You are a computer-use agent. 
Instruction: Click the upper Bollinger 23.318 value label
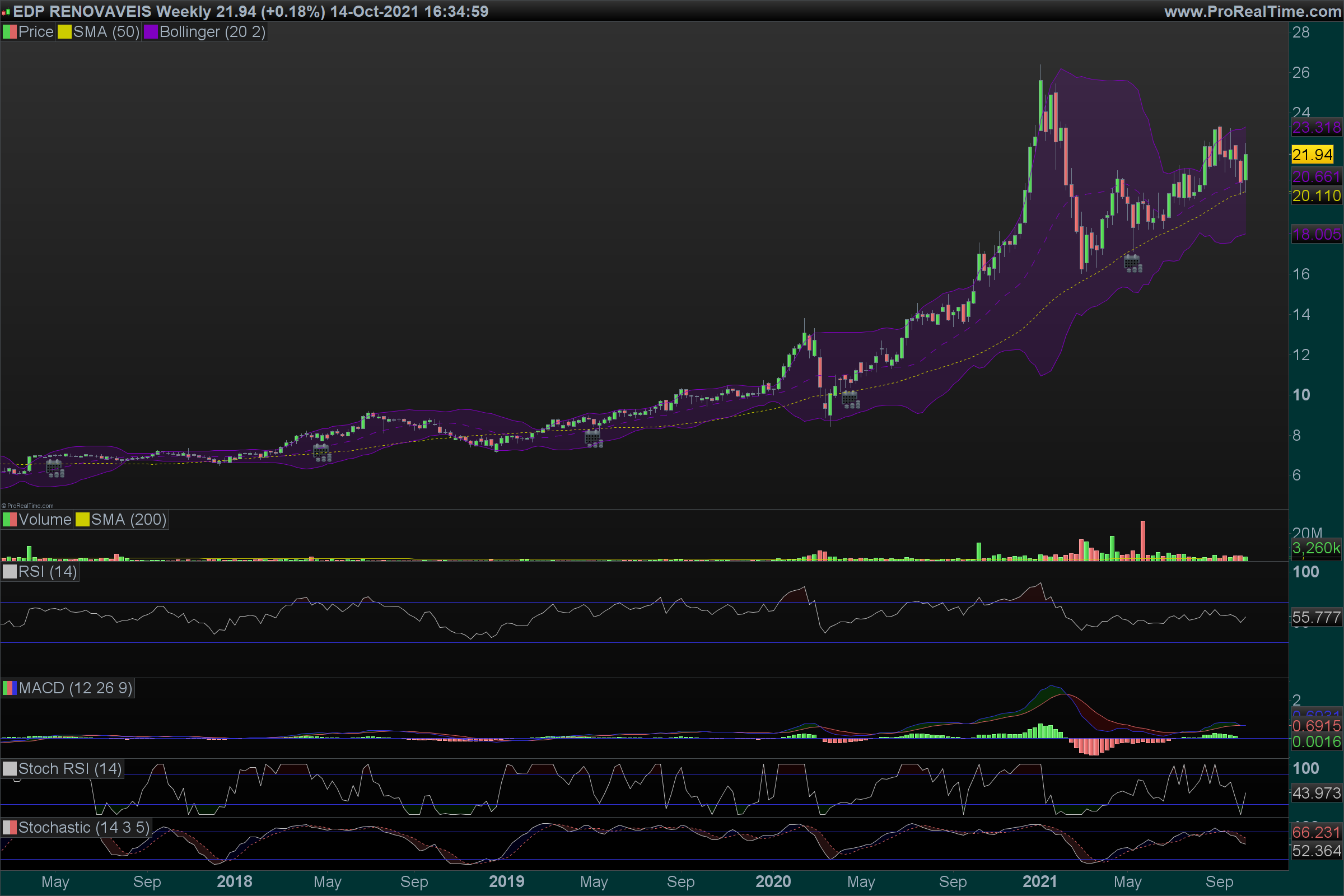click(1316, 128)
